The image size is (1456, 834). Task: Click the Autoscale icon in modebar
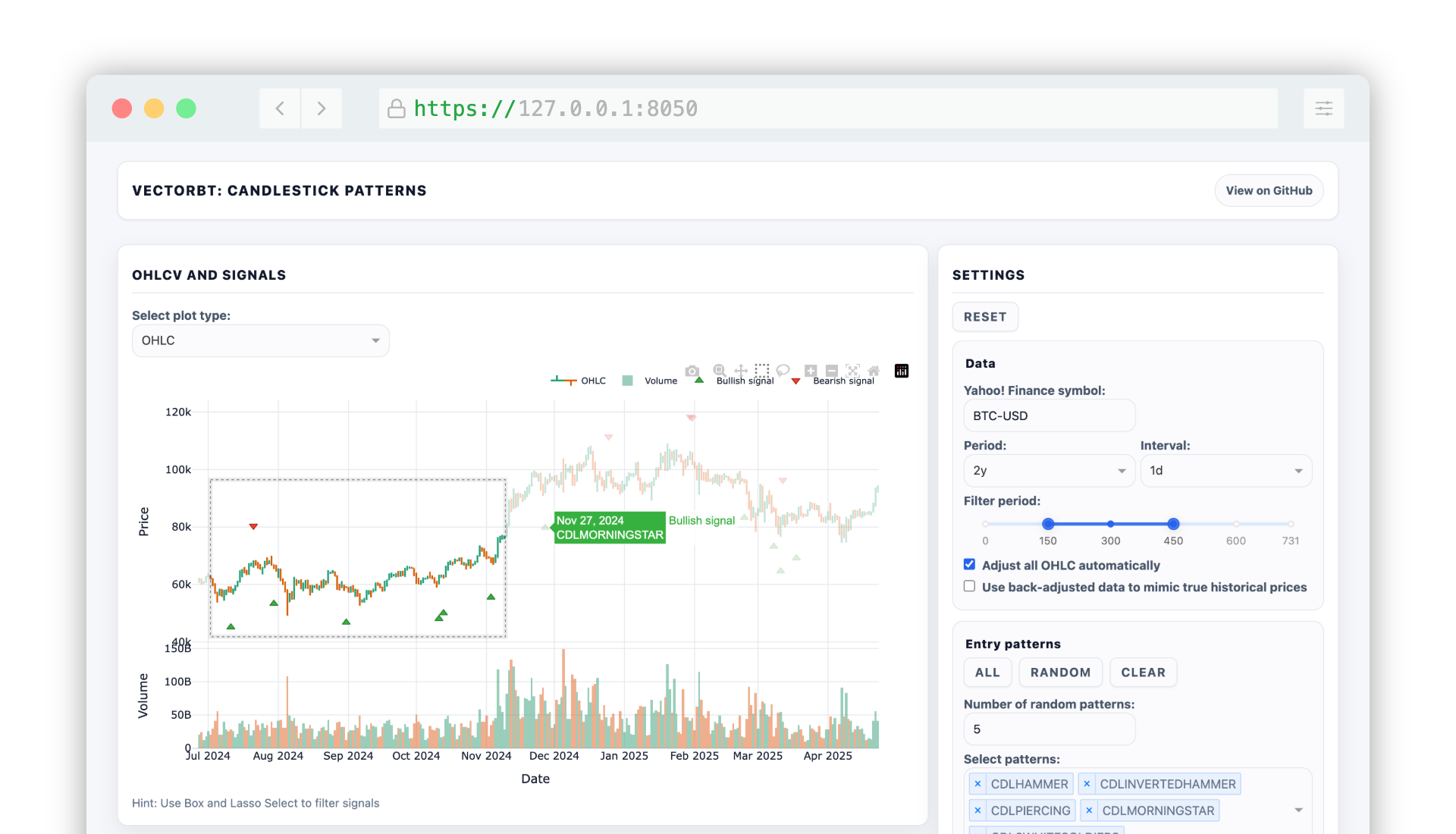(853, 371)
